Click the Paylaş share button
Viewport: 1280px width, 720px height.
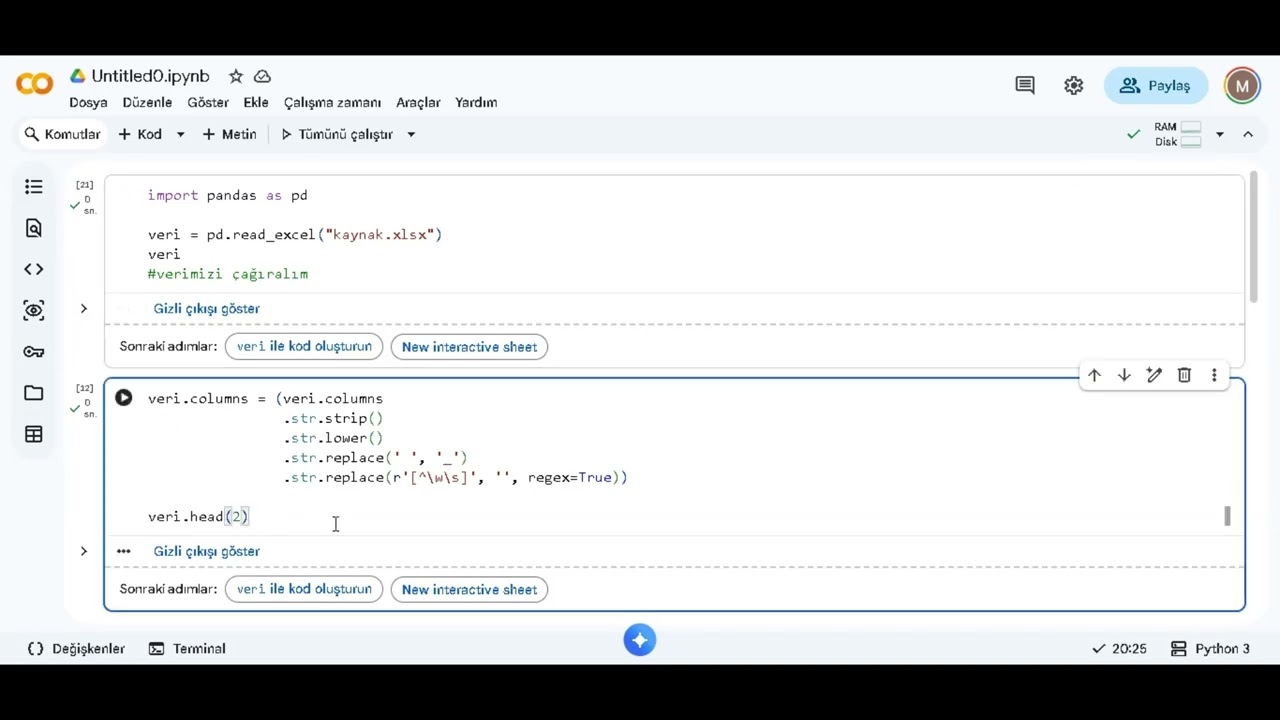coord(1155,86)
